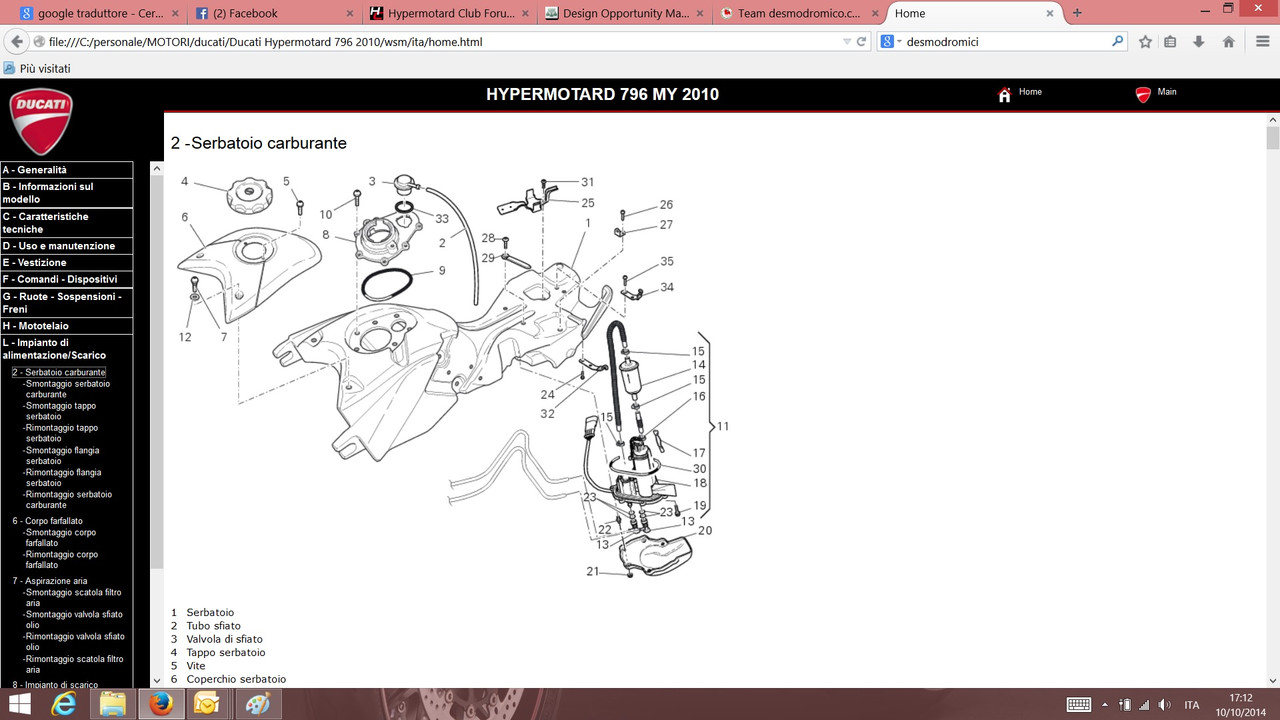1280x720 pixels.
Task: Open Smontaggio corpo farfallato link
Action: 61,537
